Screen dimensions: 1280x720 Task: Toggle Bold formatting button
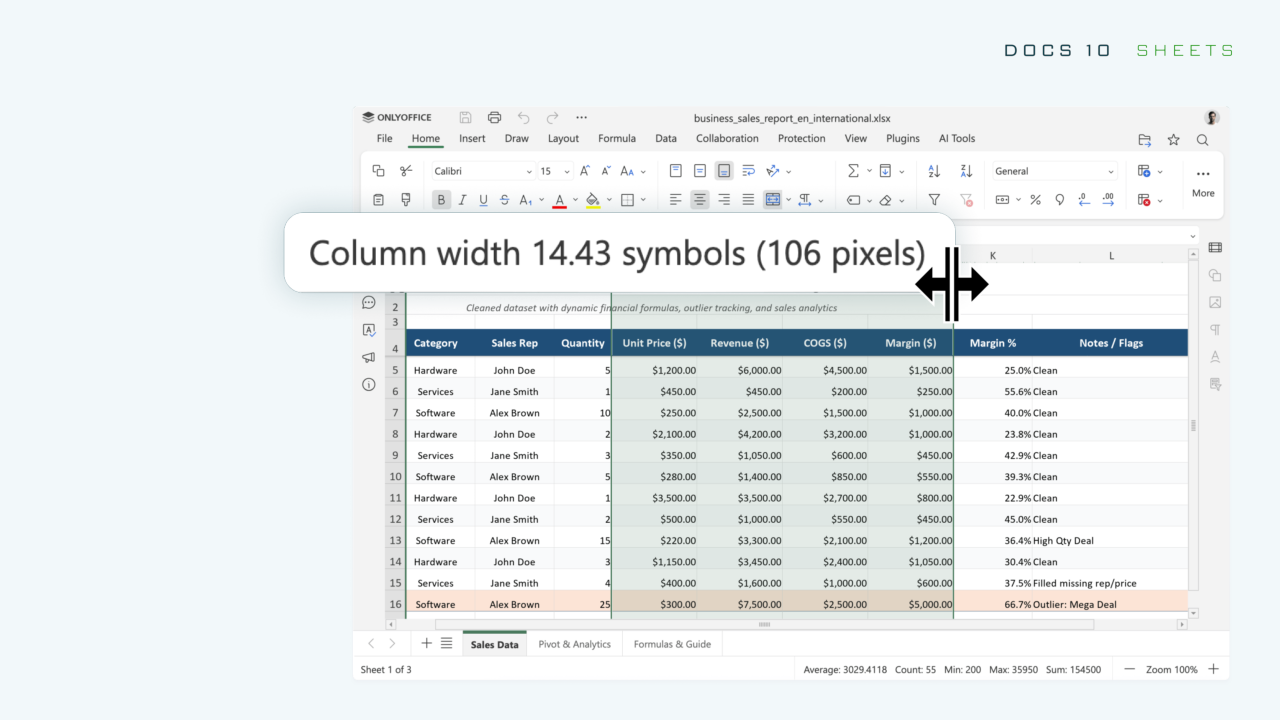pyautogui.click(x=441, y=200)
